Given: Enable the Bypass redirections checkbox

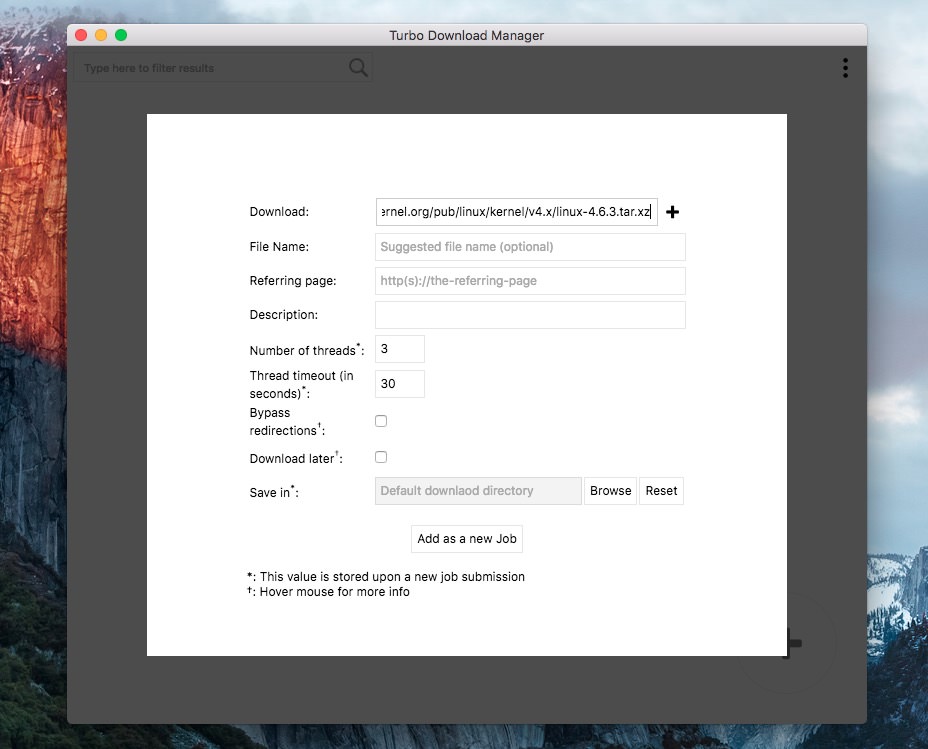Looking at the screenshot, I should pyautogui.click(x=381, y=421).
